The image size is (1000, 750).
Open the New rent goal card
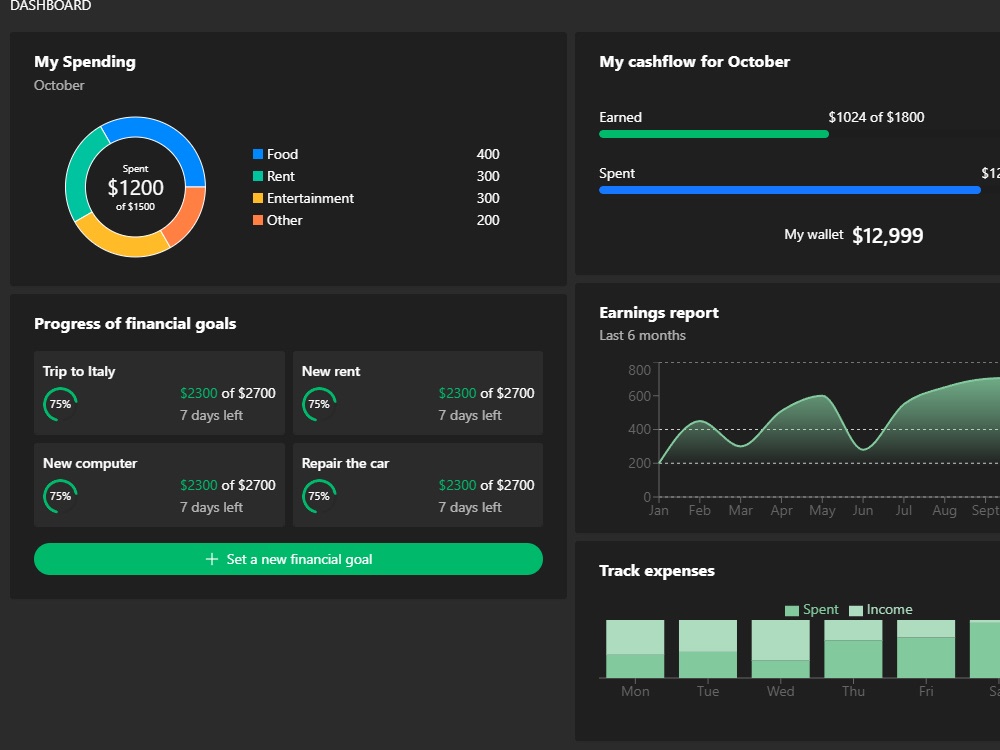pyautogui.click(x=418, y=393)
